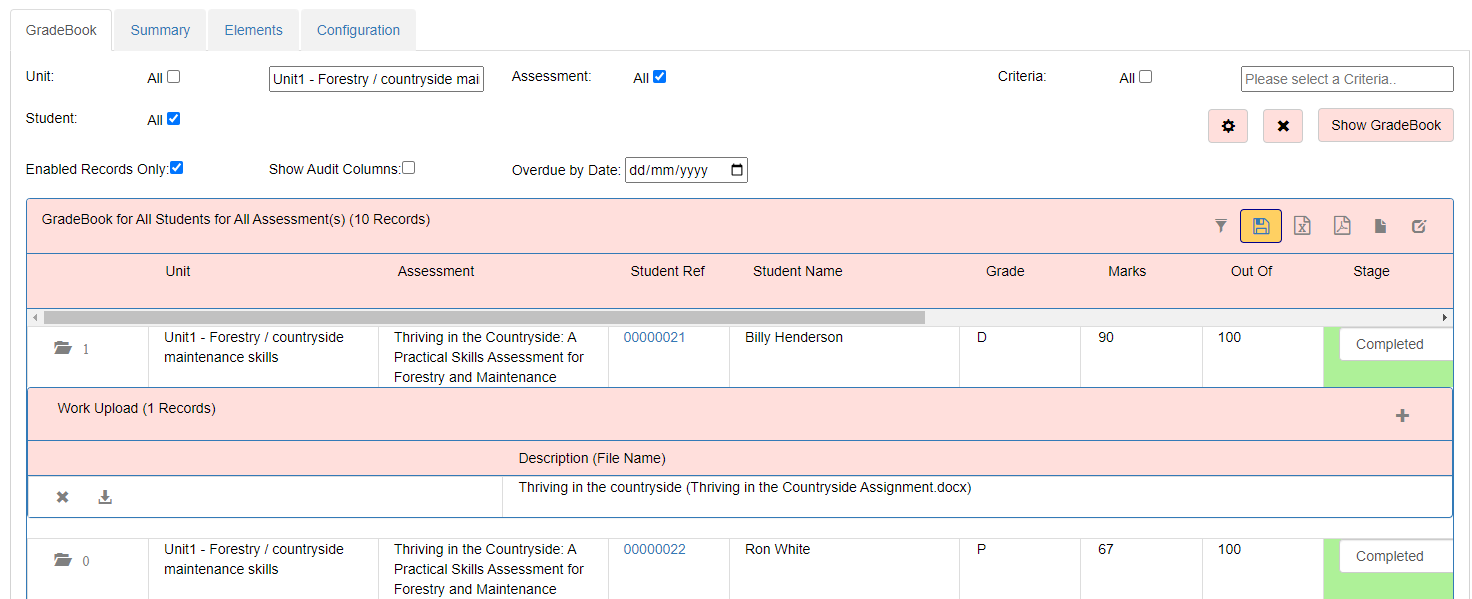Delete the Thriving in the countryside work upload
The height and width of the screenshot is (599, 1472).
(x=62, y=497)
